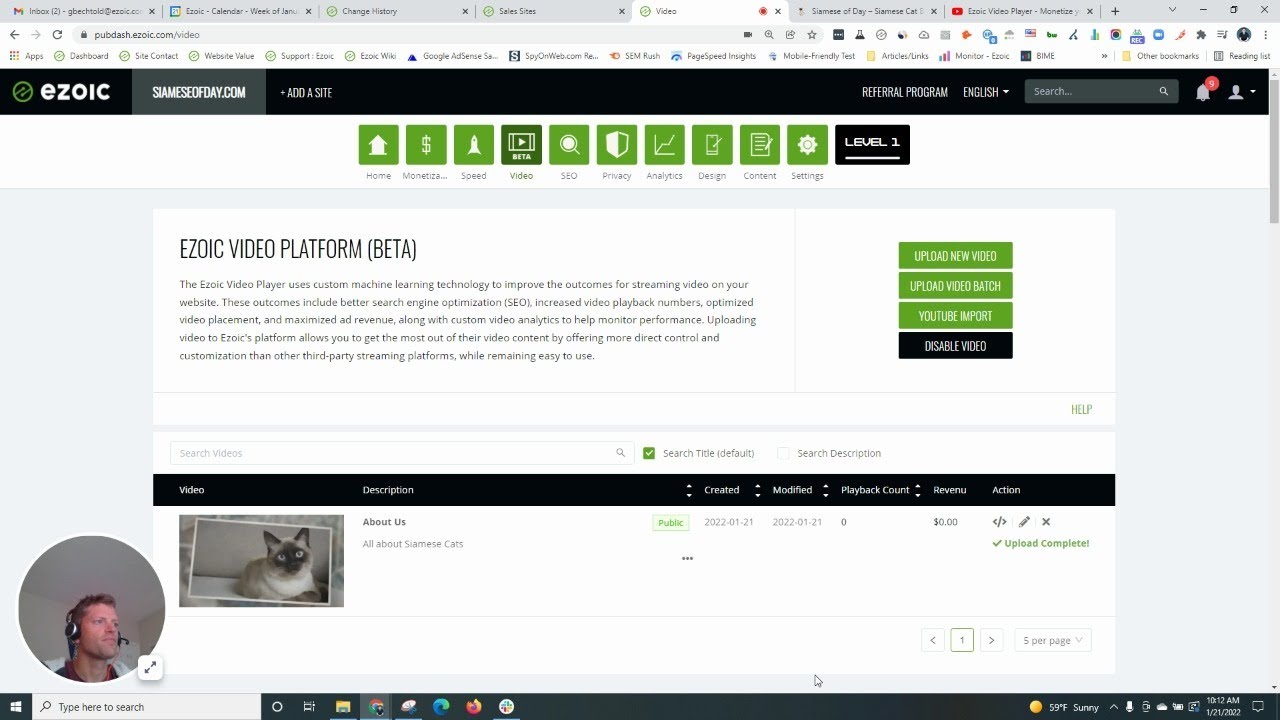Open the Privacy shield icon
1280x720 pixels.
pos(617,145)
